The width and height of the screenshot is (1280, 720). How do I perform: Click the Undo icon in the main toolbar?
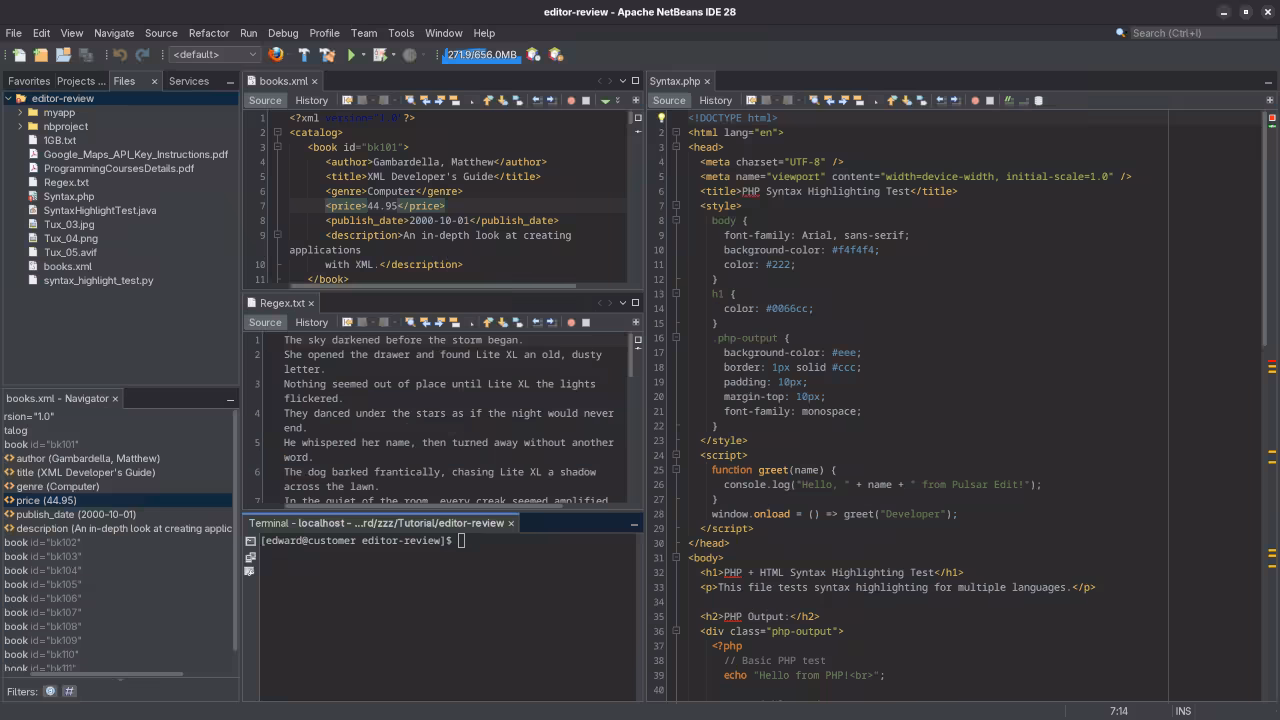click(x=120, y=55)
